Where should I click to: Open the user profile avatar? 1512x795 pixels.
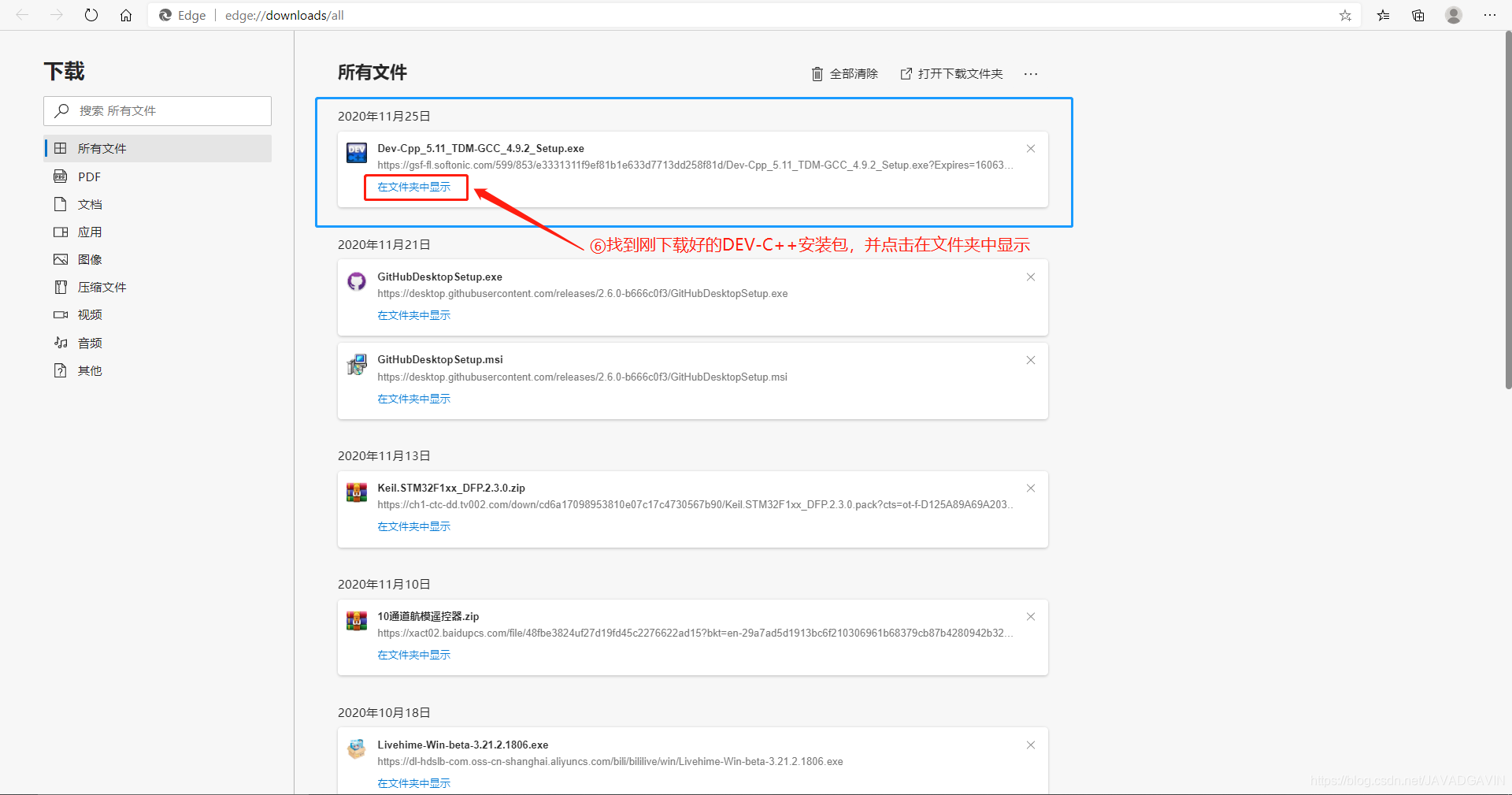1454,15
